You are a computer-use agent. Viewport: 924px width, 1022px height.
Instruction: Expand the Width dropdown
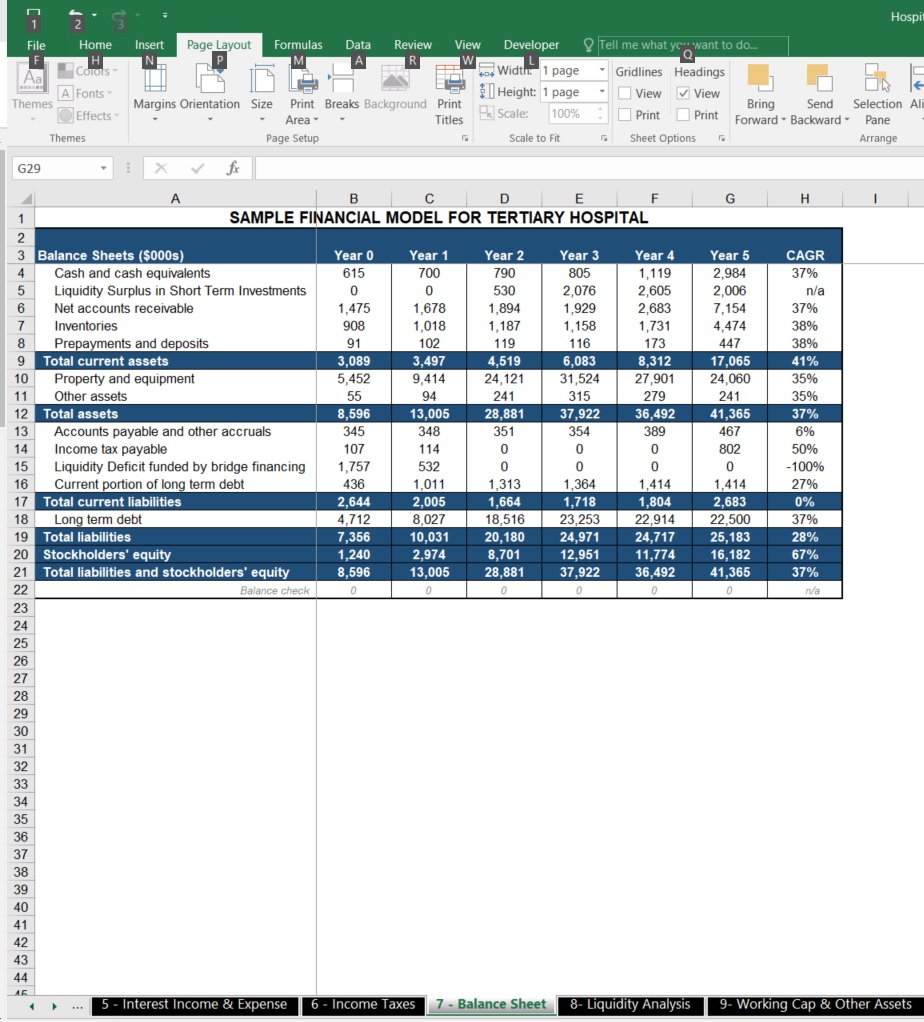(x=601, y=70)
